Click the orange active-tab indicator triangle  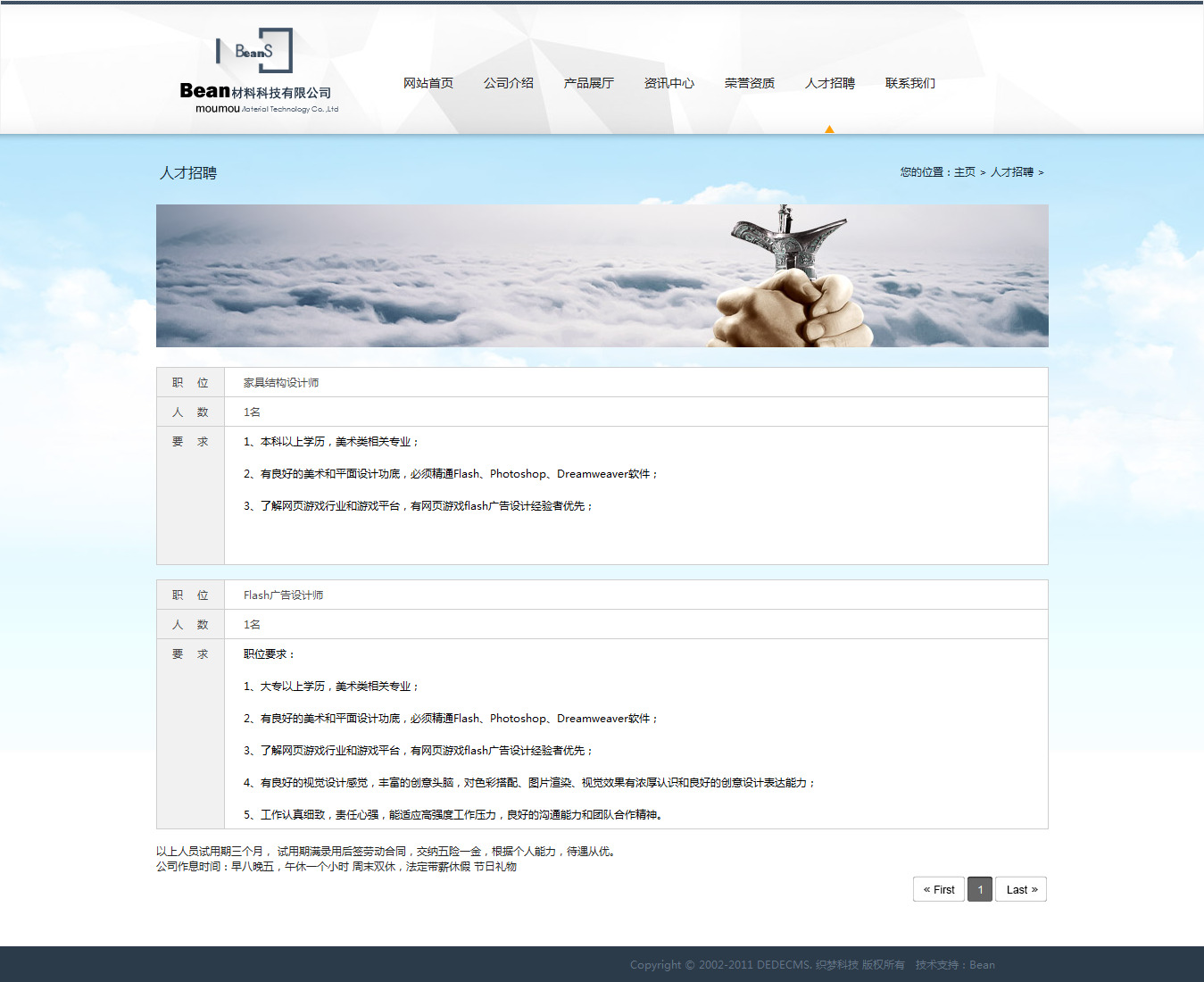[x=829, y=129]
